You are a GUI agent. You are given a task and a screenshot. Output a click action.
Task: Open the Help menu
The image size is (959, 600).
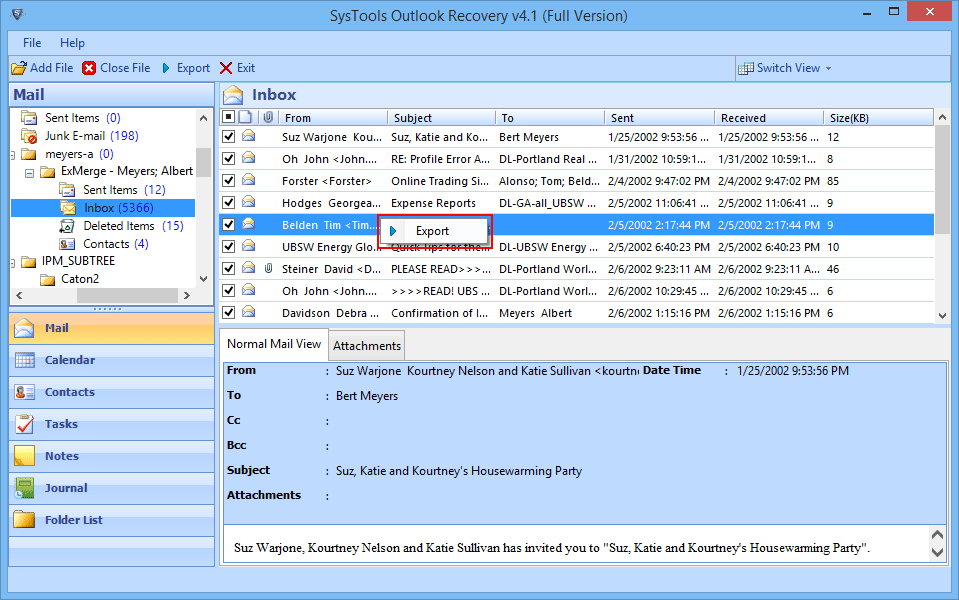pos(72,43)
